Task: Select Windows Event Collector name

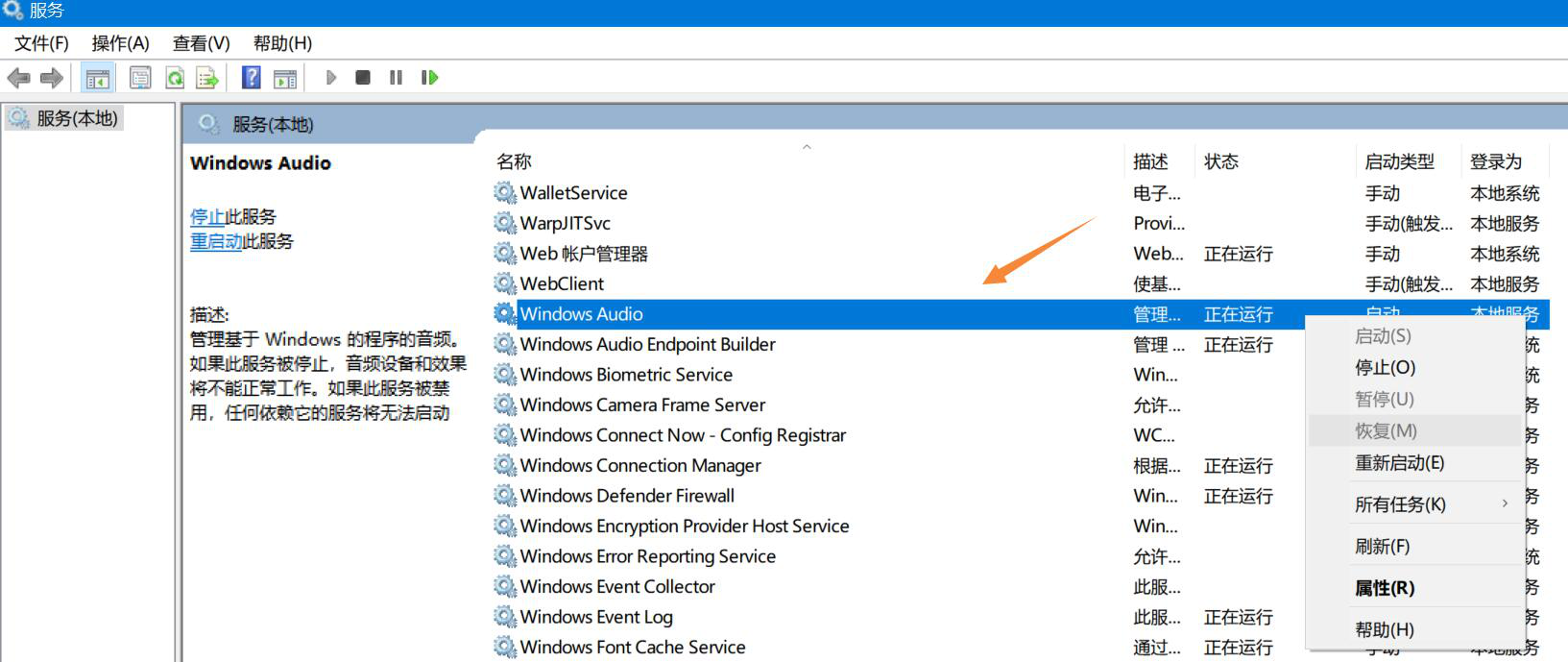Action: [x=617, y=586]
